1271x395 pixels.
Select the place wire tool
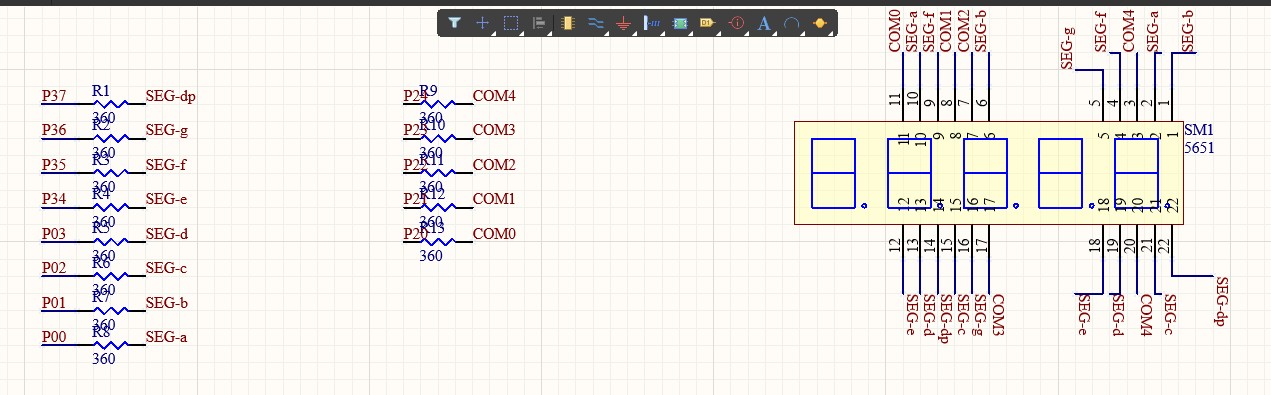595,22
